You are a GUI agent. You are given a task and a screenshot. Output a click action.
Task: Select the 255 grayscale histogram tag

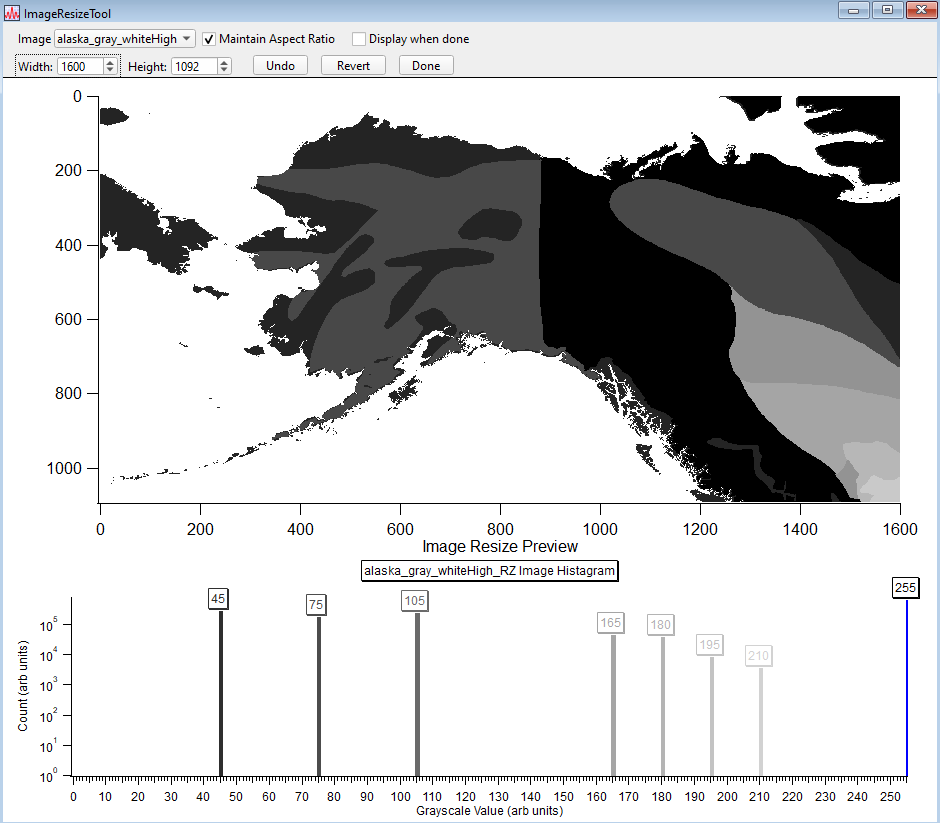905,588
